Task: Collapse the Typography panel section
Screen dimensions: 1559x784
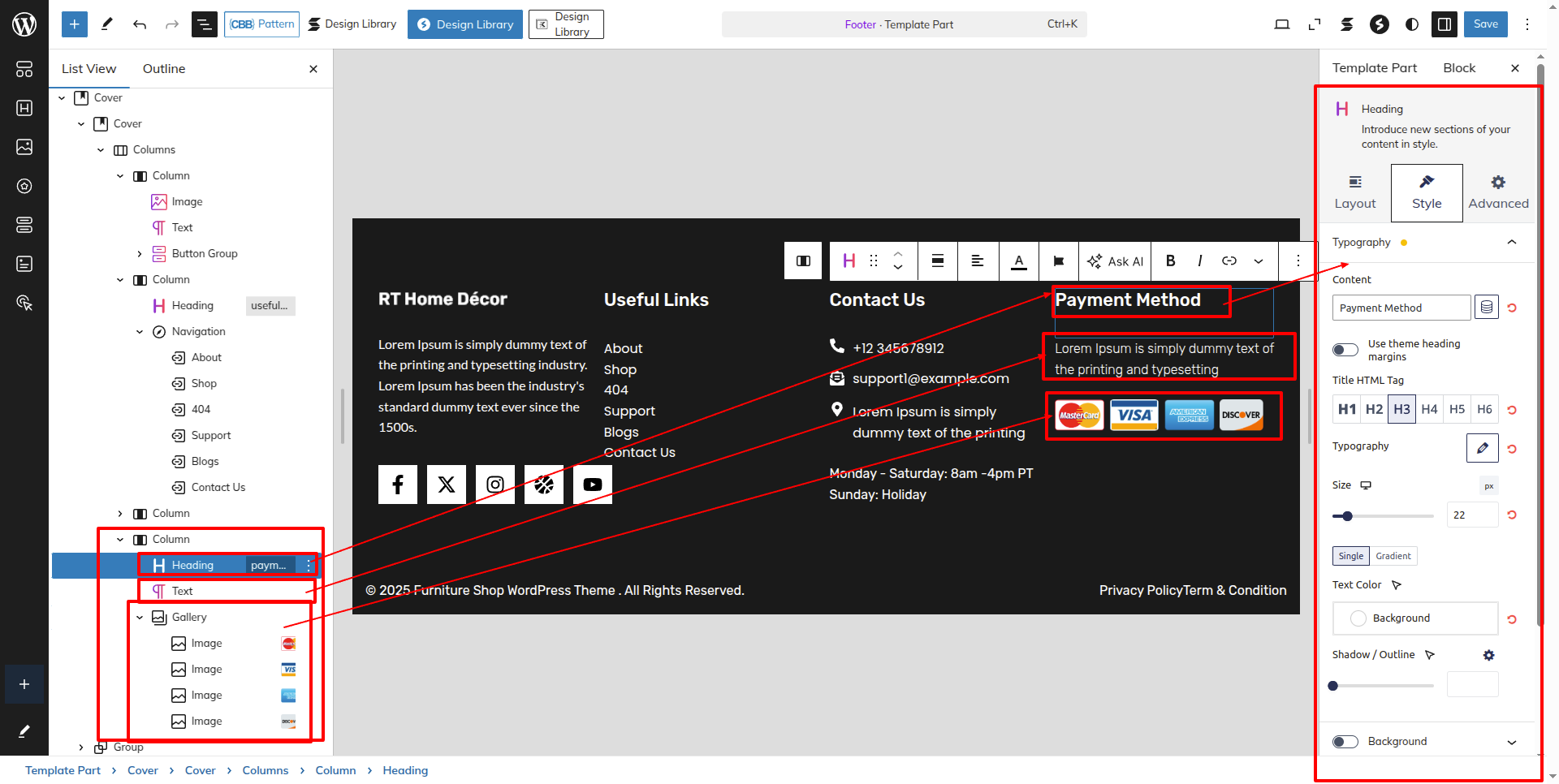Action: 1512,242
